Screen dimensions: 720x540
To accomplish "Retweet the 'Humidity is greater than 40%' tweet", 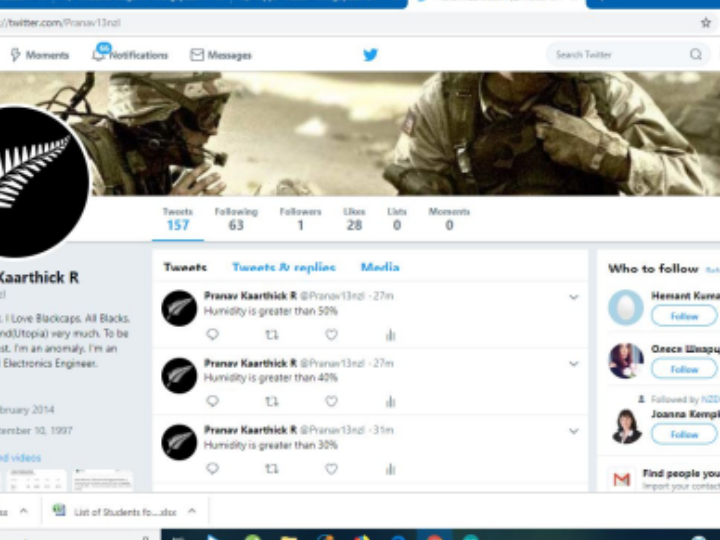I will [271, 402].
